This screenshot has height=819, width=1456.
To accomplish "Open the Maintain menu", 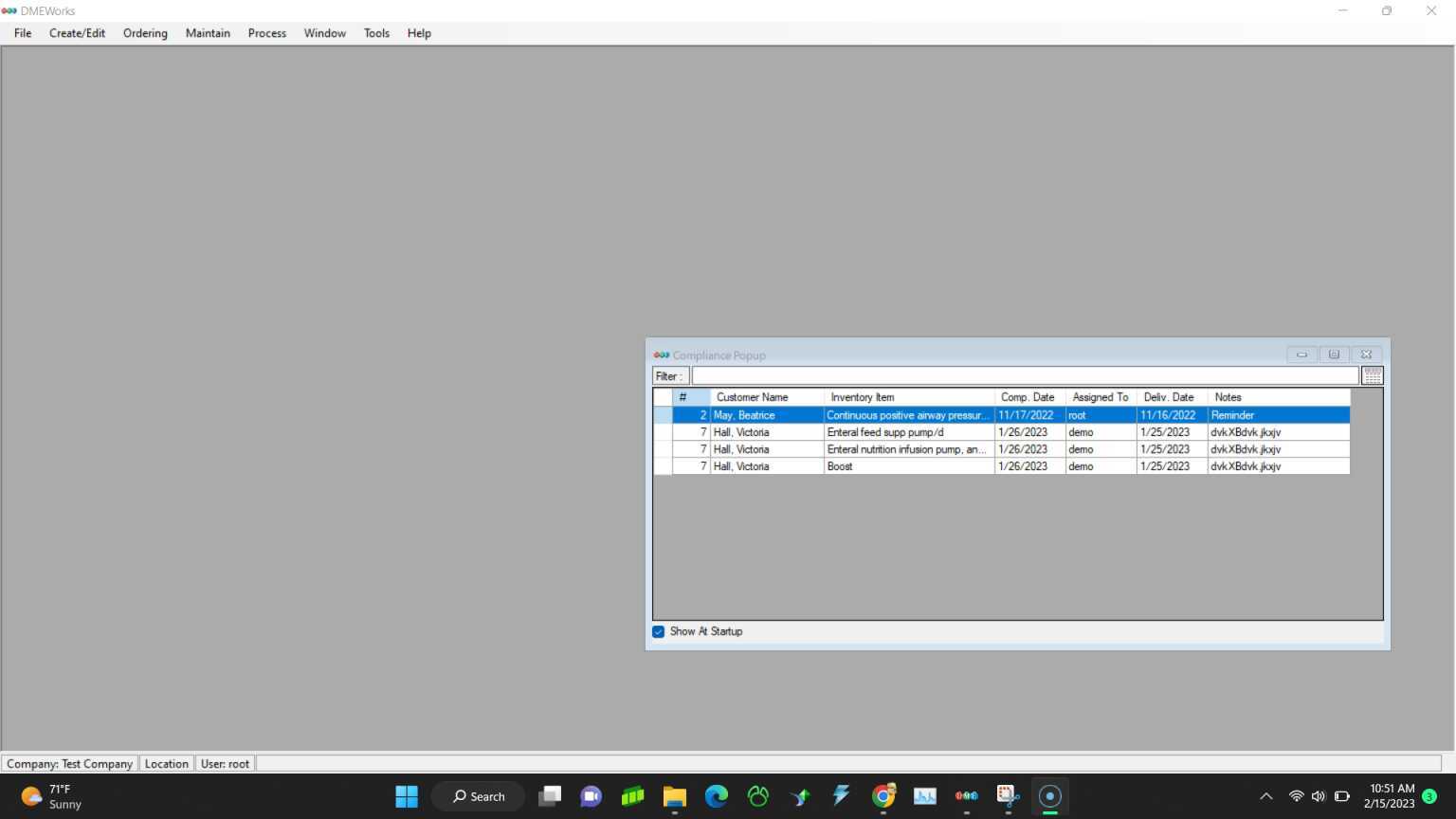I will pos(208,33).
